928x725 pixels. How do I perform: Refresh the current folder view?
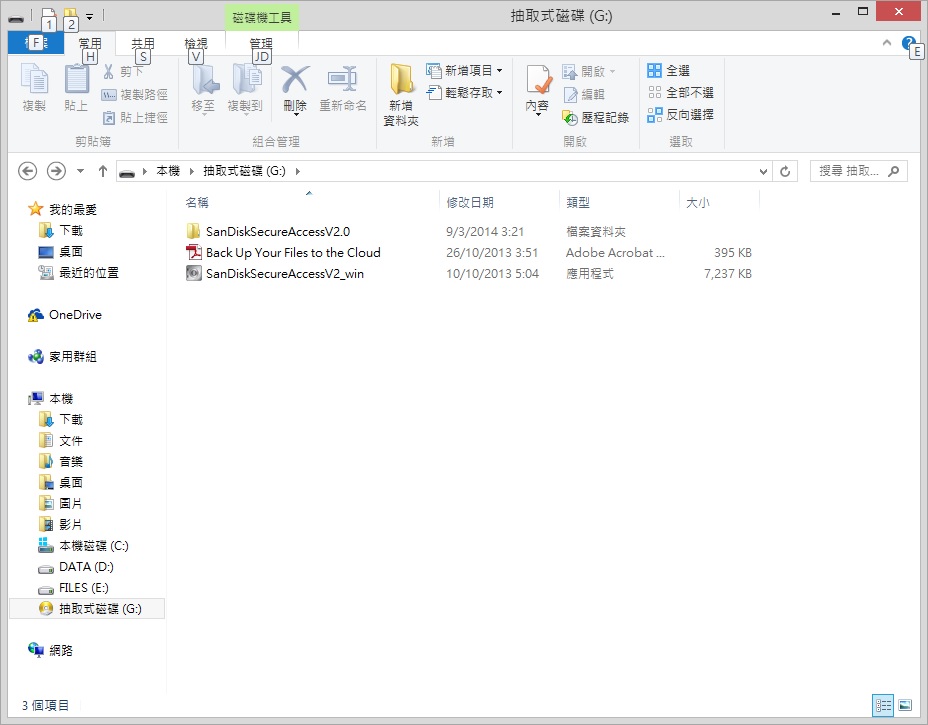click(x=785, y=171)
